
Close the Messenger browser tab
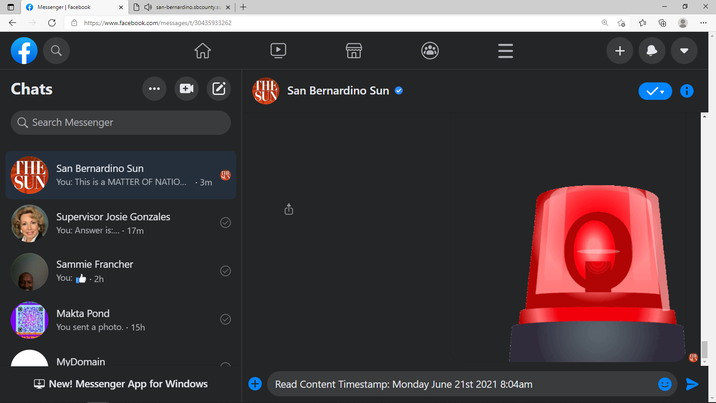[x=121, y=7]
